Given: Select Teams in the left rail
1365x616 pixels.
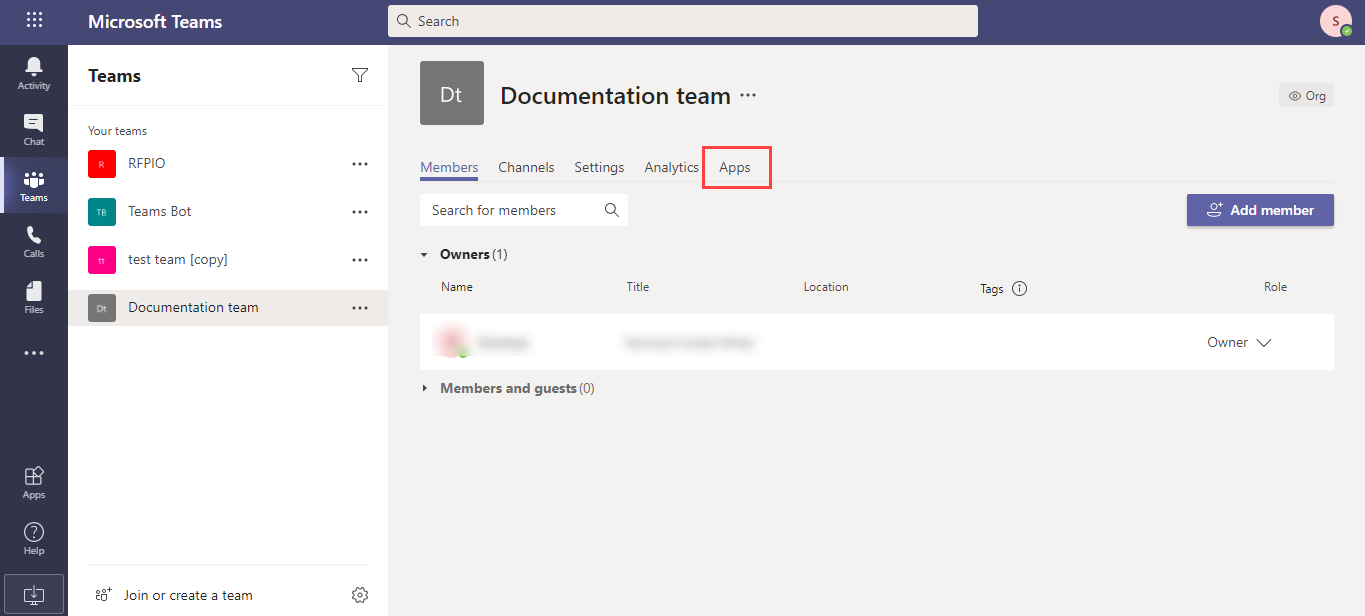Looking at the screenshot, I should [x=34, y=185].
